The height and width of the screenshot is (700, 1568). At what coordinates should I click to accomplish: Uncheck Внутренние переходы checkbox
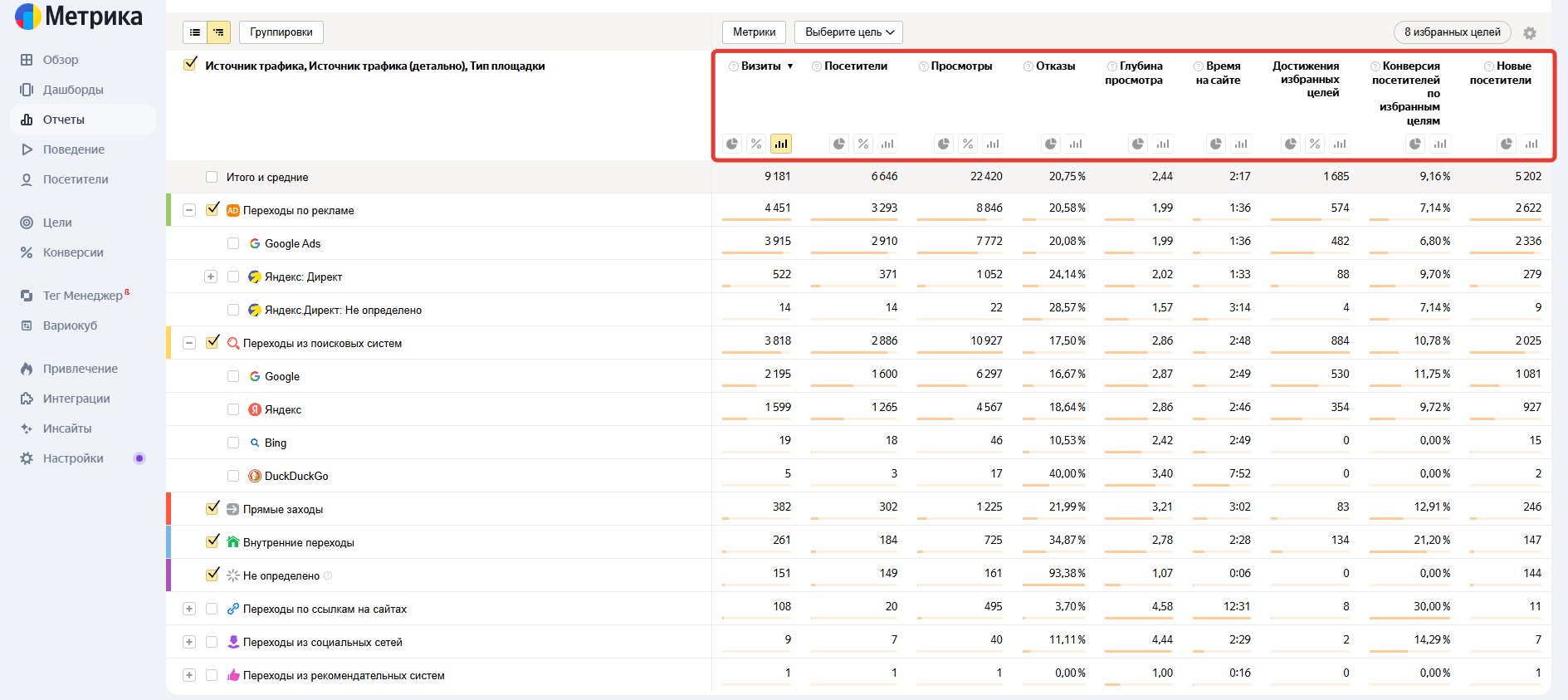212,541
